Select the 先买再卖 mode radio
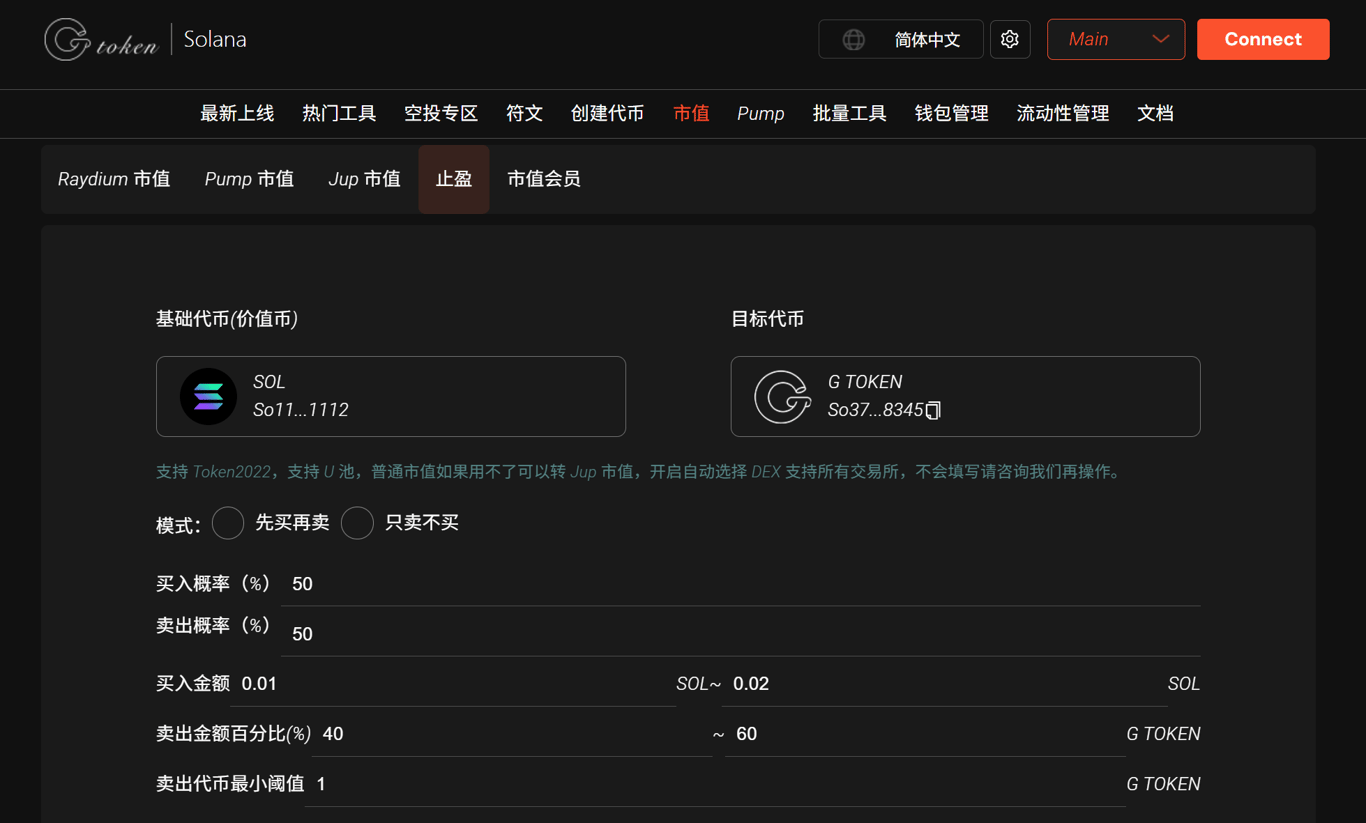Image resolution: width=1366 pixels, height=823 pixels. pyautogui.click(x=228, y=523)
